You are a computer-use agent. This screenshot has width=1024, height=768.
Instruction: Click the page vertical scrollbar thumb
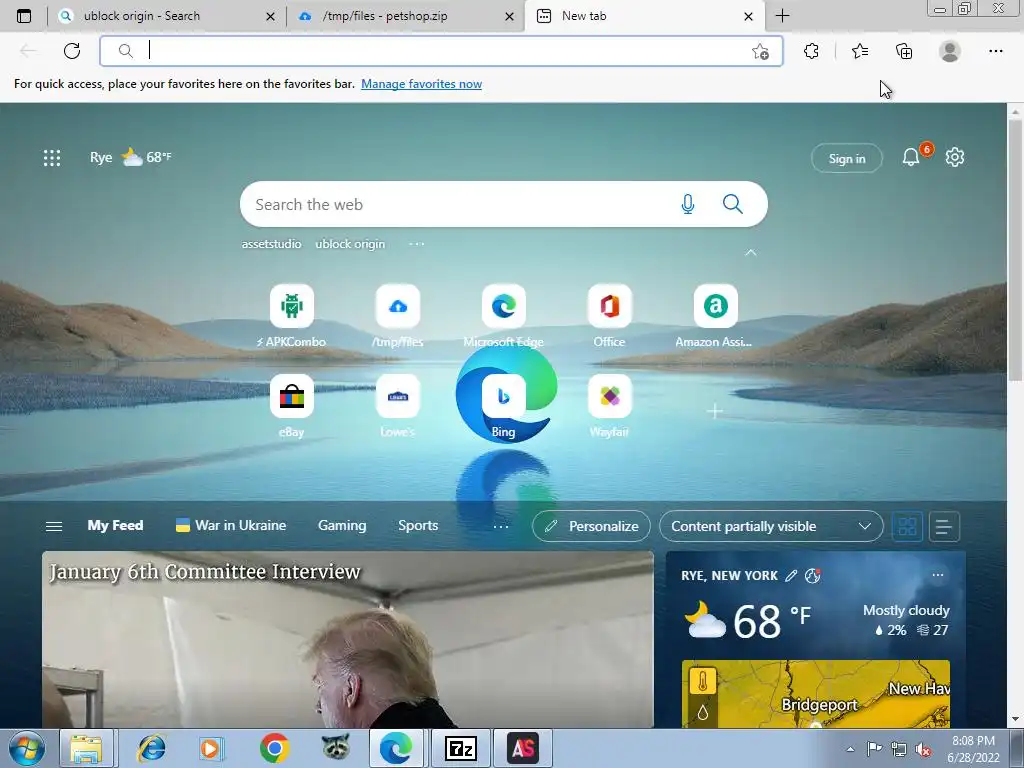point(1015,251)
